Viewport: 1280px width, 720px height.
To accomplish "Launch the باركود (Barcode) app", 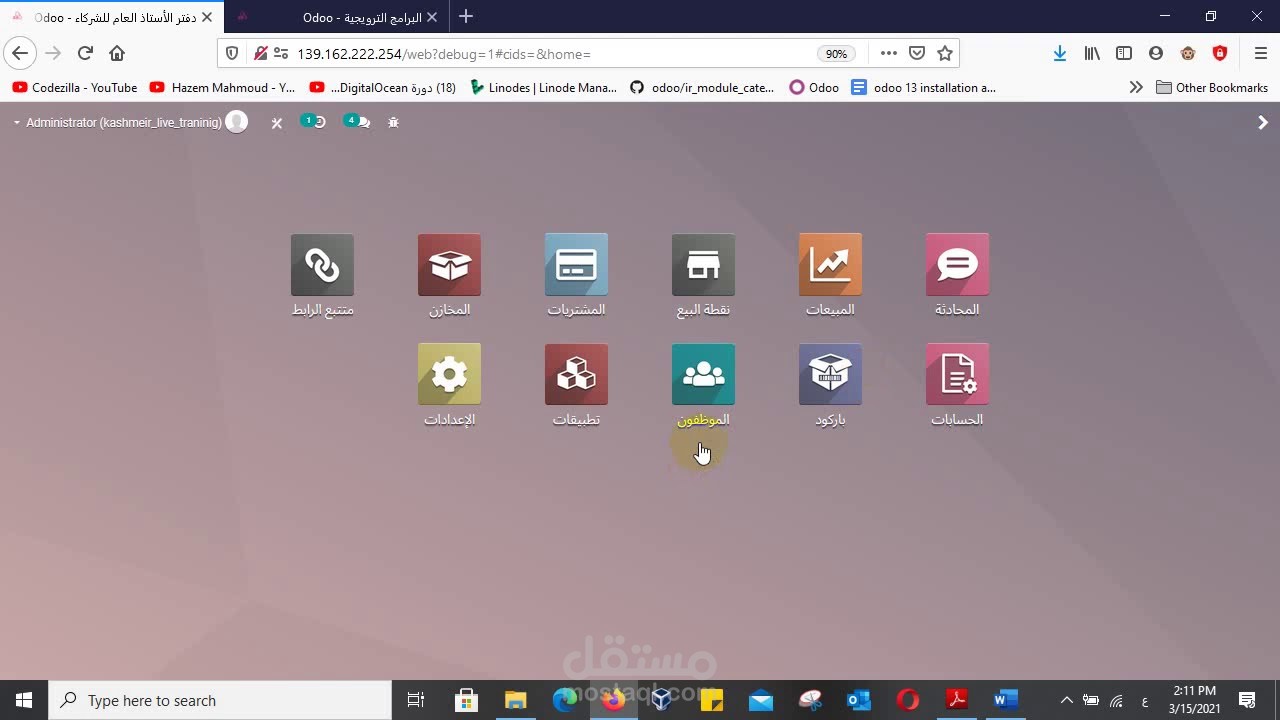I will click(x=830, y=375).
